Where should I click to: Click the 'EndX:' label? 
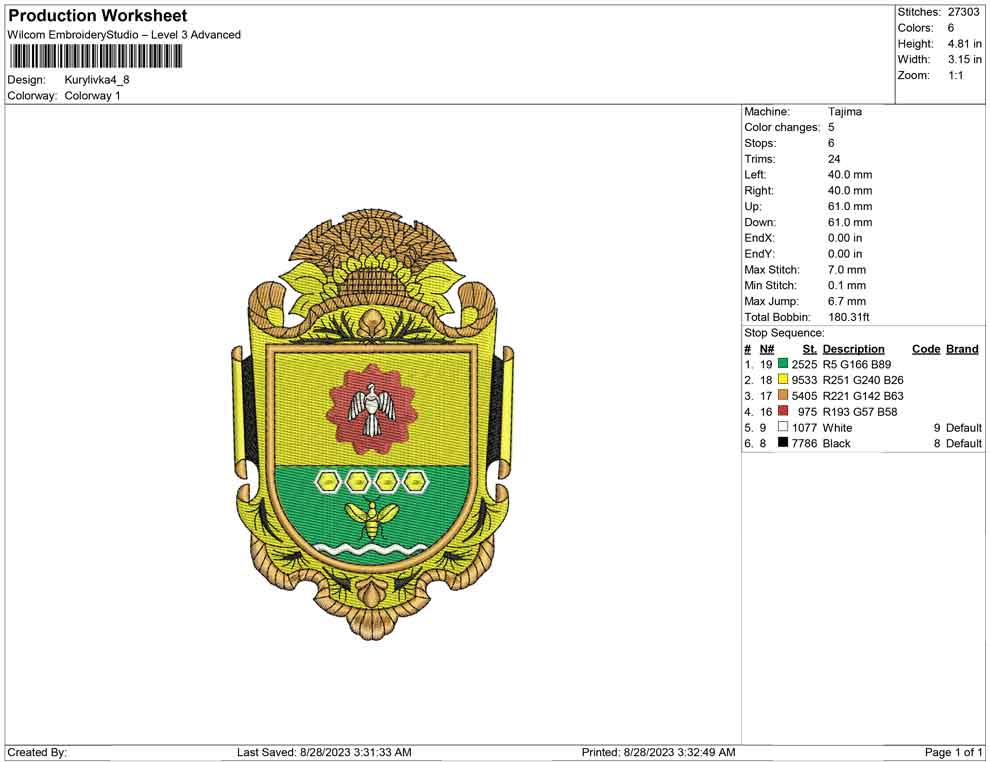coord(760,238)
